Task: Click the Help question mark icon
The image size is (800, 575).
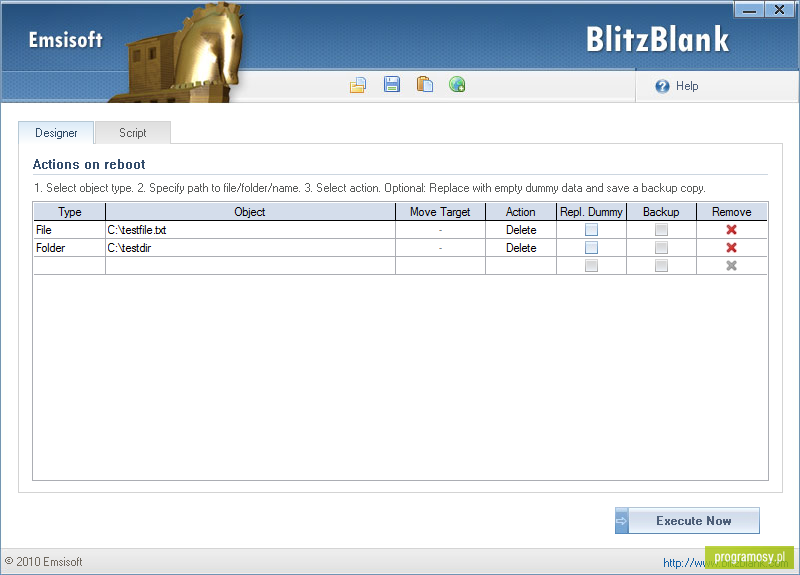Action: click(662, 86)
